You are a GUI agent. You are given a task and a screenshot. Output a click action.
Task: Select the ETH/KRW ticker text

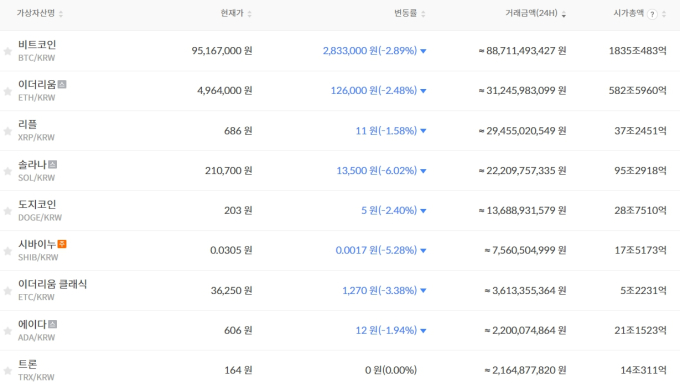tap(36, 98)
